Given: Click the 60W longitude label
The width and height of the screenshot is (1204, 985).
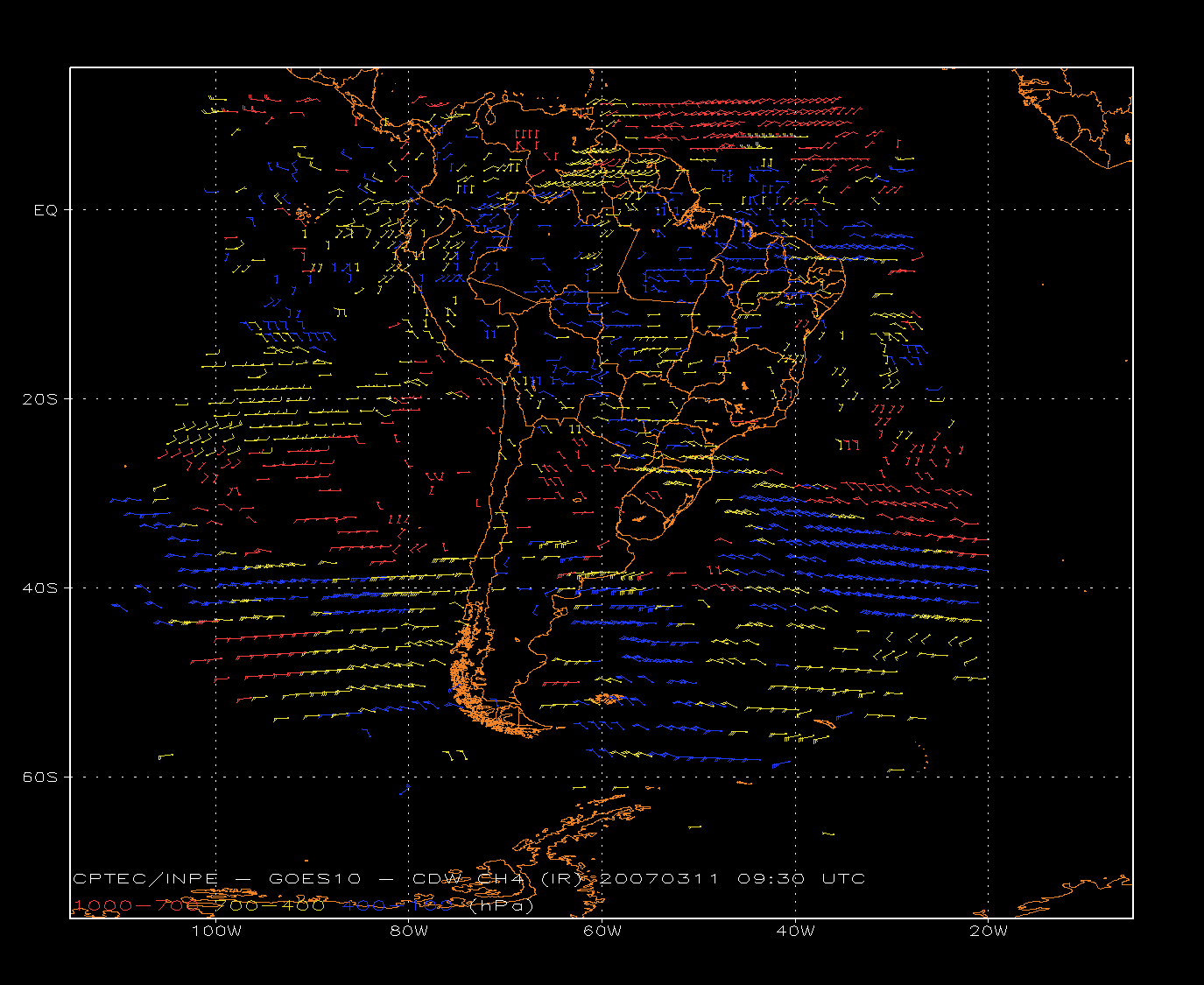Looking at the screenshot, I should click(x=602, y=931).
